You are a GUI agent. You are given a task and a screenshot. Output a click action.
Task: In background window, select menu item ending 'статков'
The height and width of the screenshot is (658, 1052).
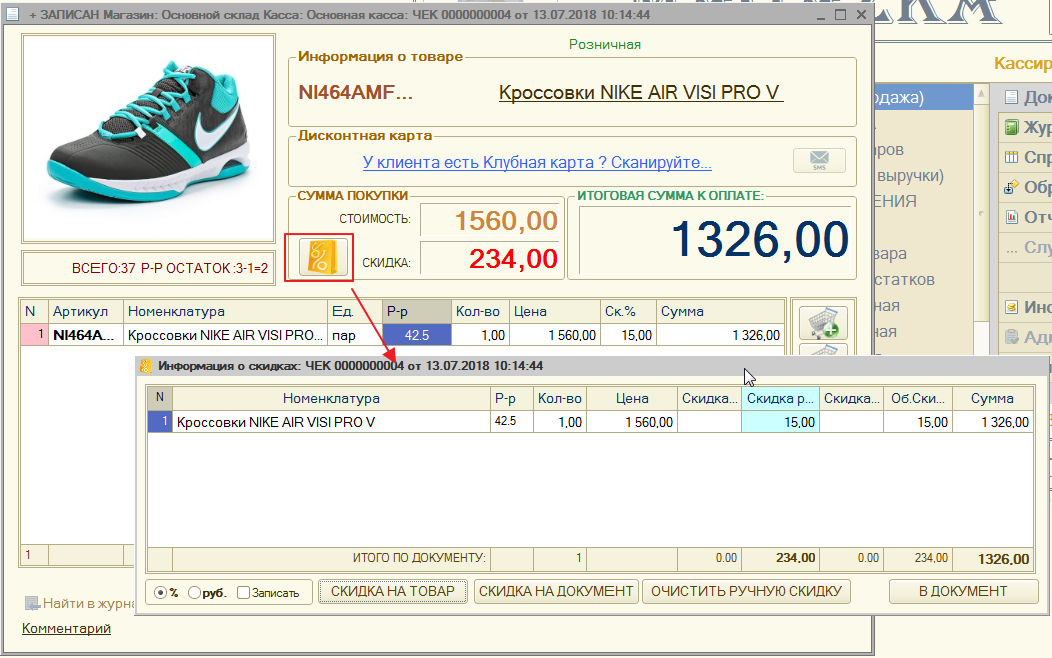click(905, 280)
